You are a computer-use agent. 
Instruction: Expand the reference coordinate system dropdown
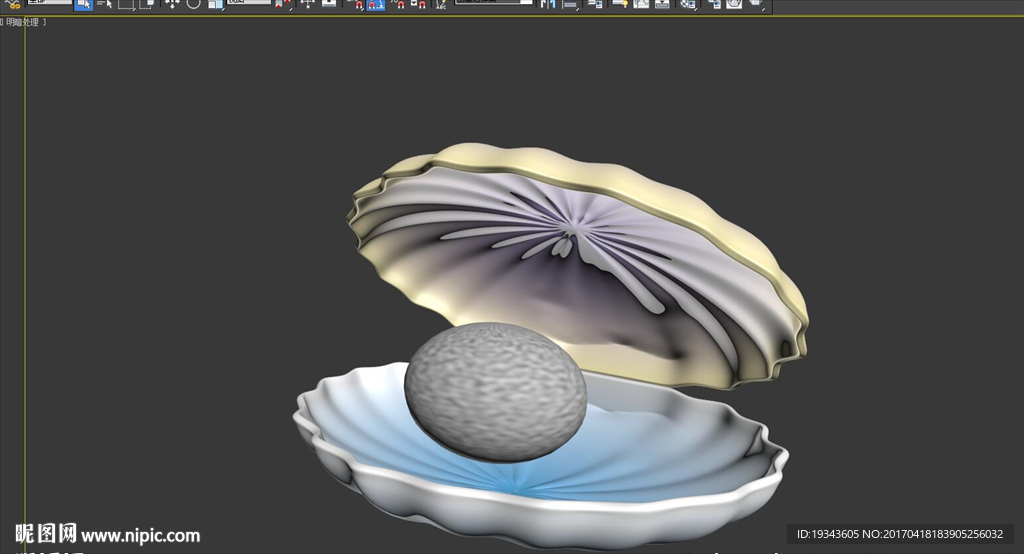(x=250, y=3)
